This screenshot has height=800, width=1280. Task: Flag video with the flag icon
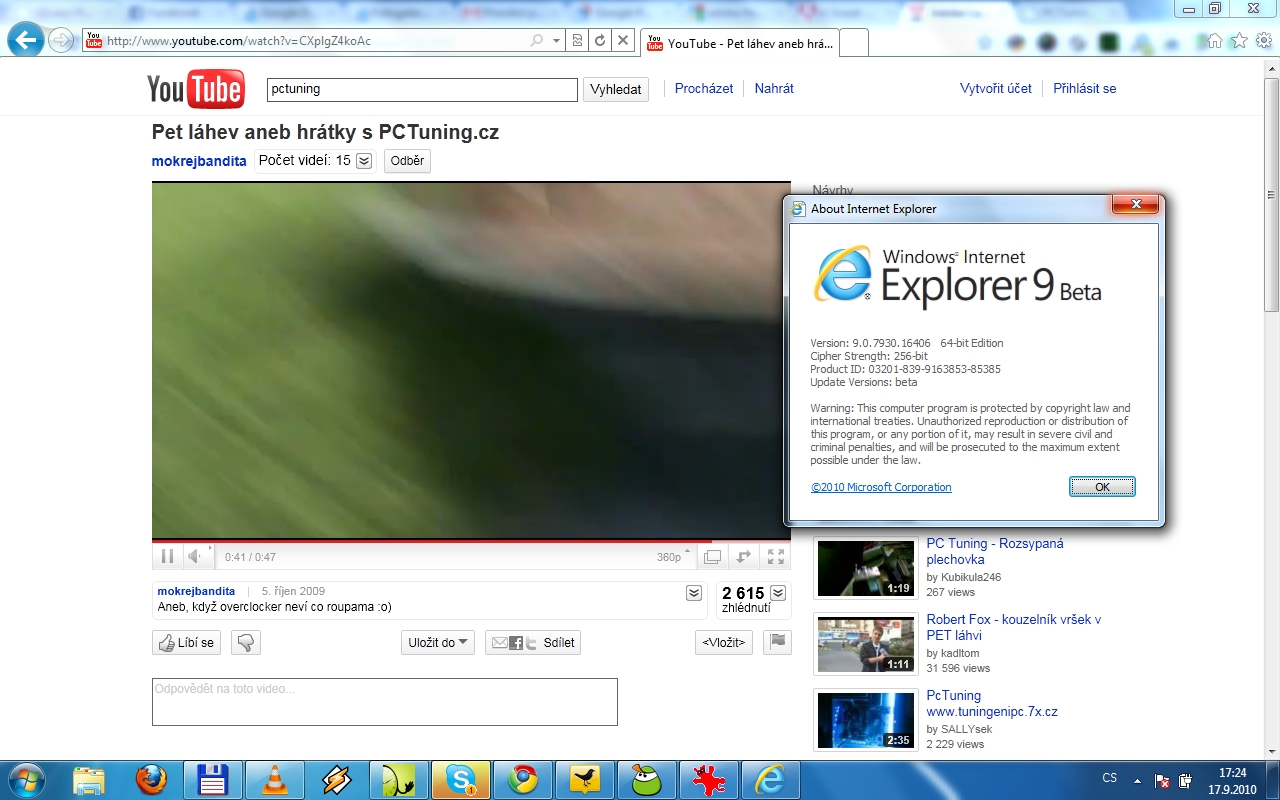777,642
